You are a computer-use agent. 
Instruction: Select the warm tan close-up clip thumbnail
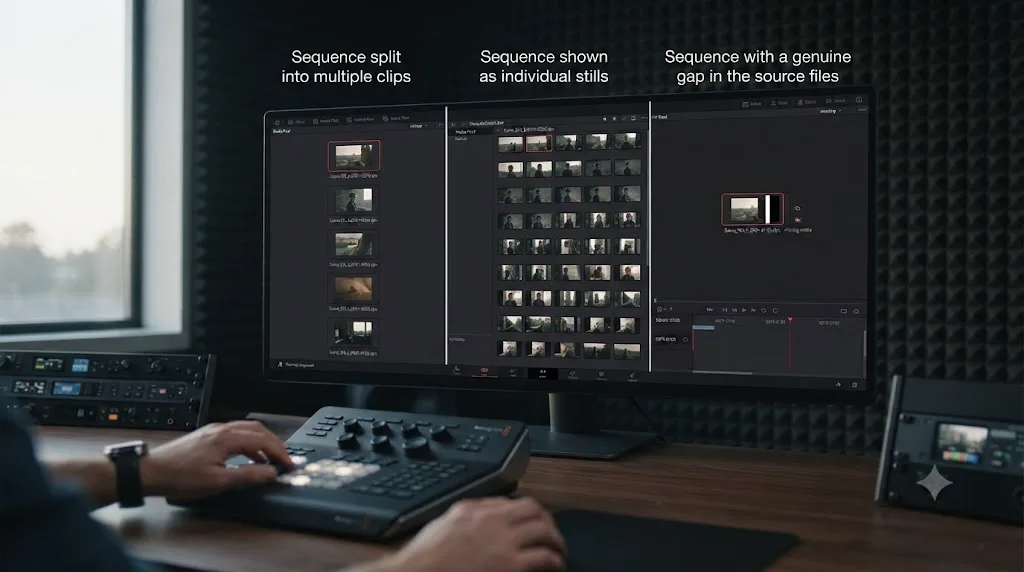tap(353, 288)
